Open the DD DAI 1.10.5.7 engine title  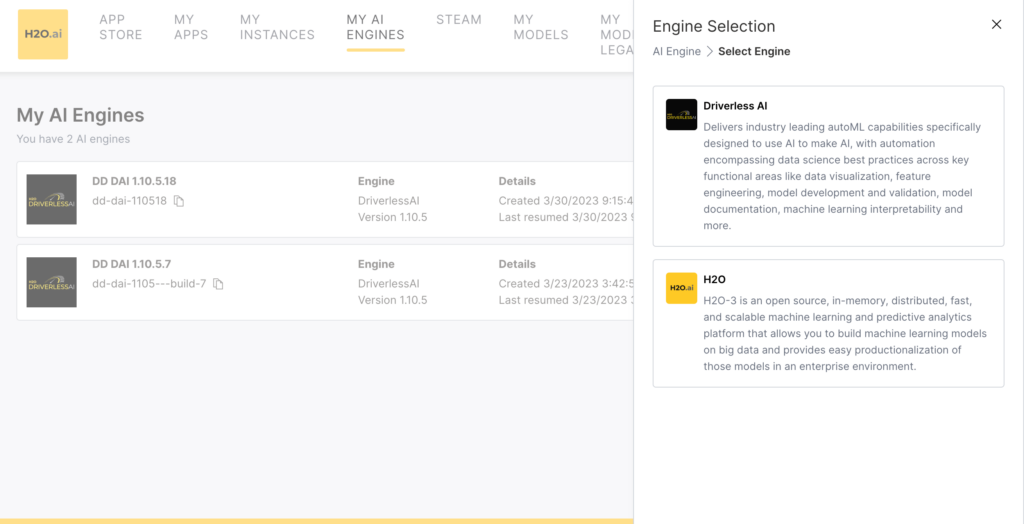click(x=132, y=265)
